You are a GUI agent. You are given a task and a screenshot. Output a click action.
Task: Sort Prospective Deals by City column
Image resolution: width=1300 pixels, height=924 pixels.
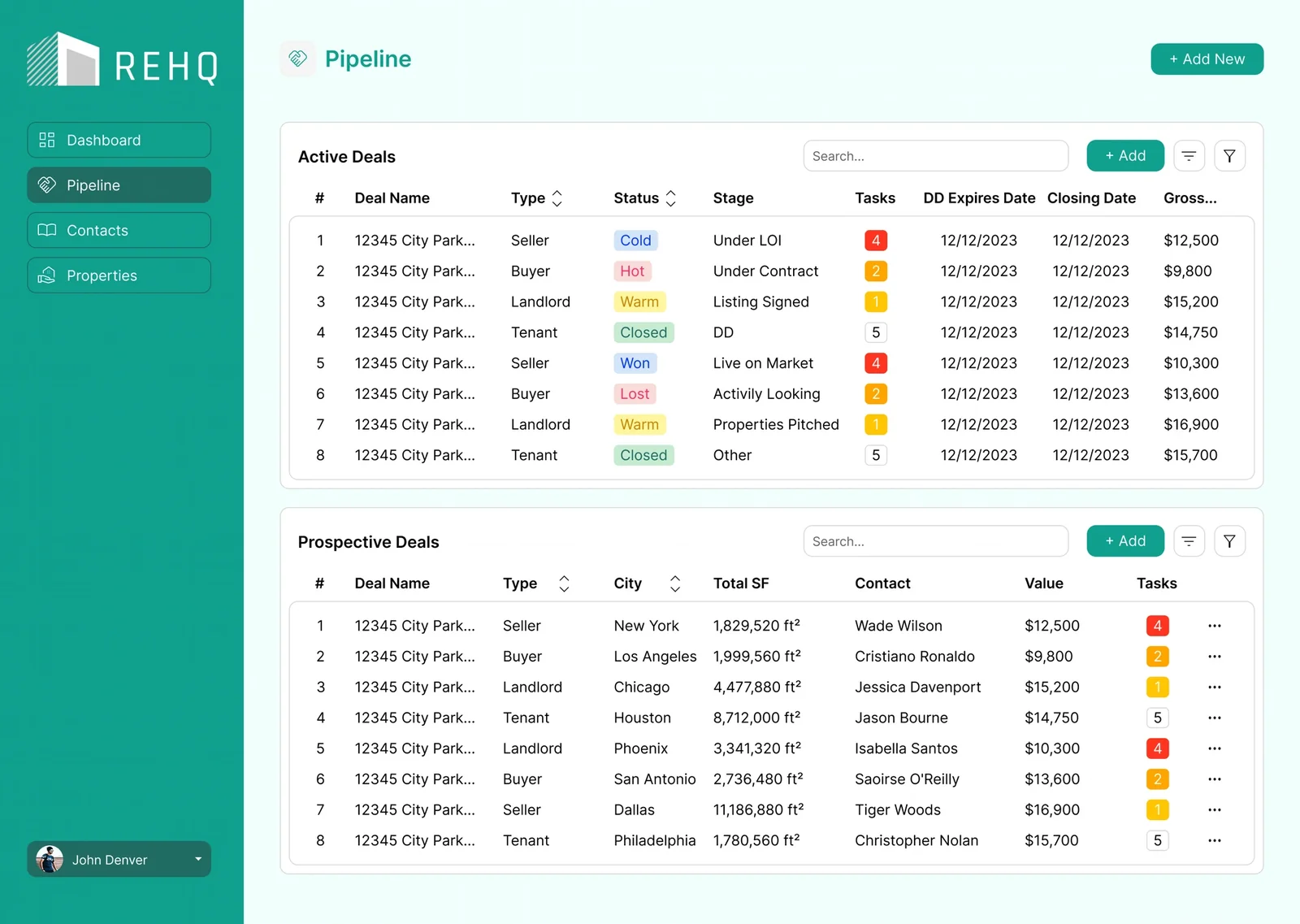(x=675, y=583)
